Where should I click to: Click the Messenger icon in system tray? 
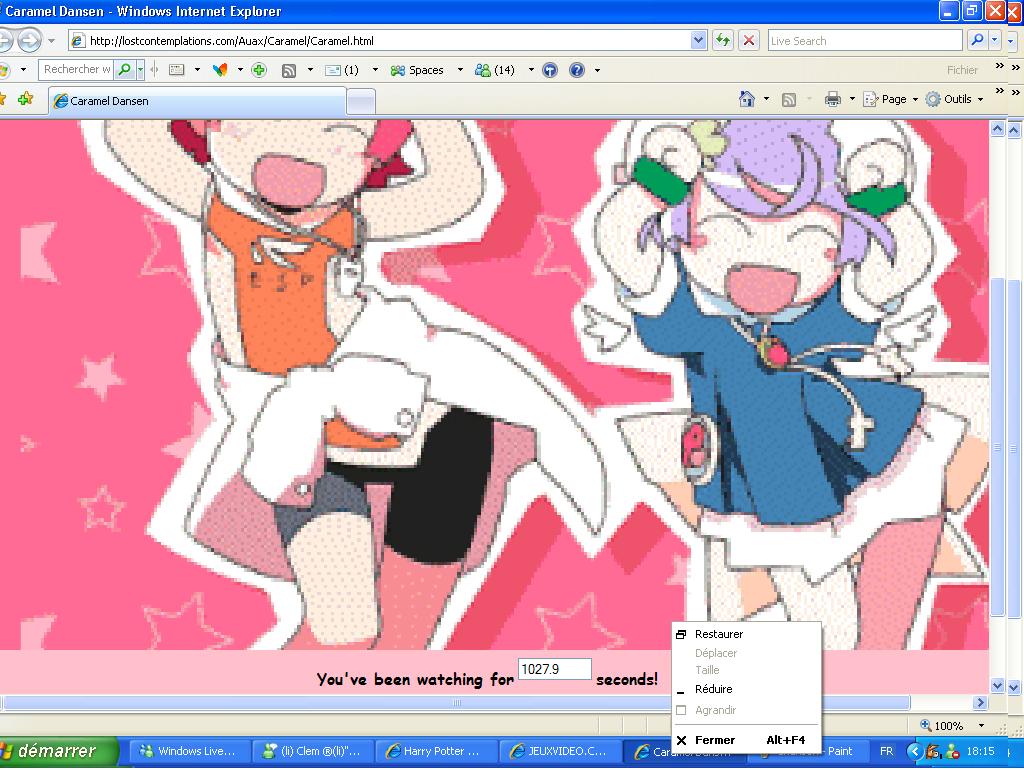click(953, 751)
